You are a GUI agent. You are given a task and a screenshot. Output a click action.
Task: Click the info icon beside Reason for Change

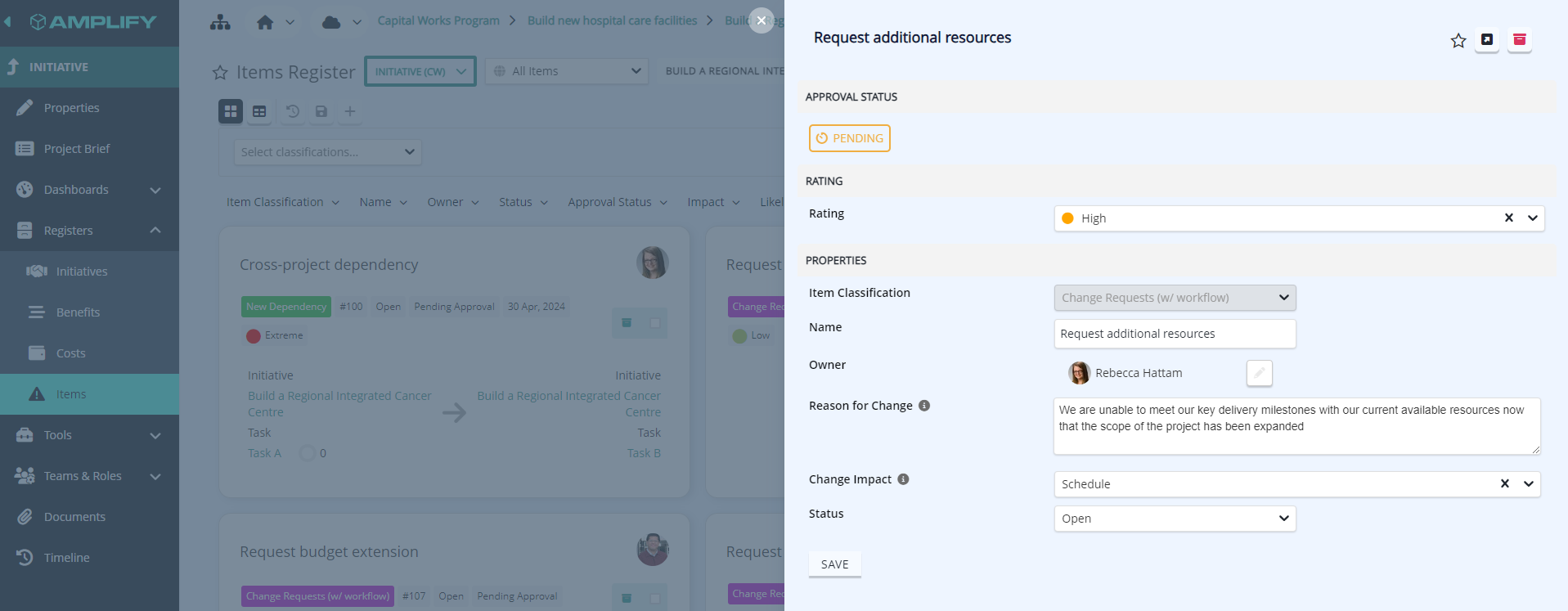pos(924,406)
